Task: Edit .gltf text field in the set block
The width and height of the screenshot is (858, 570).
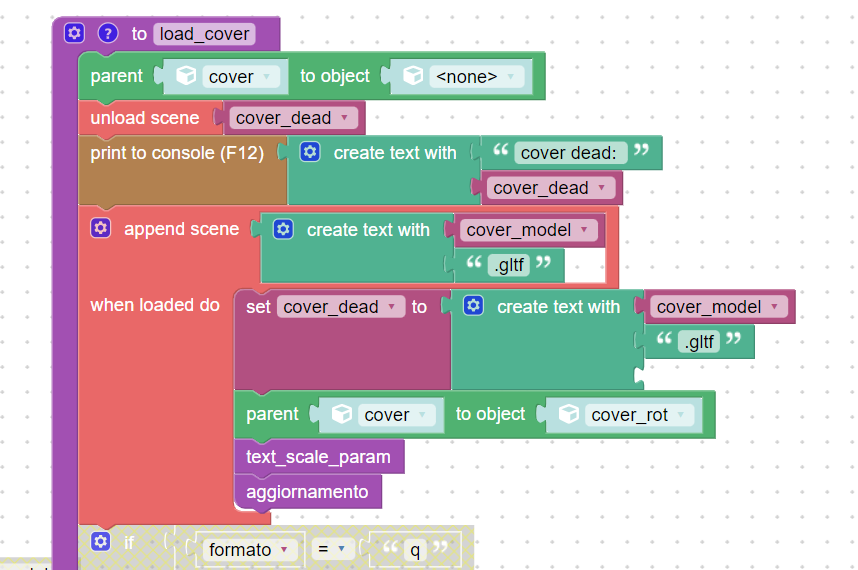Action: tap(699, 341)
